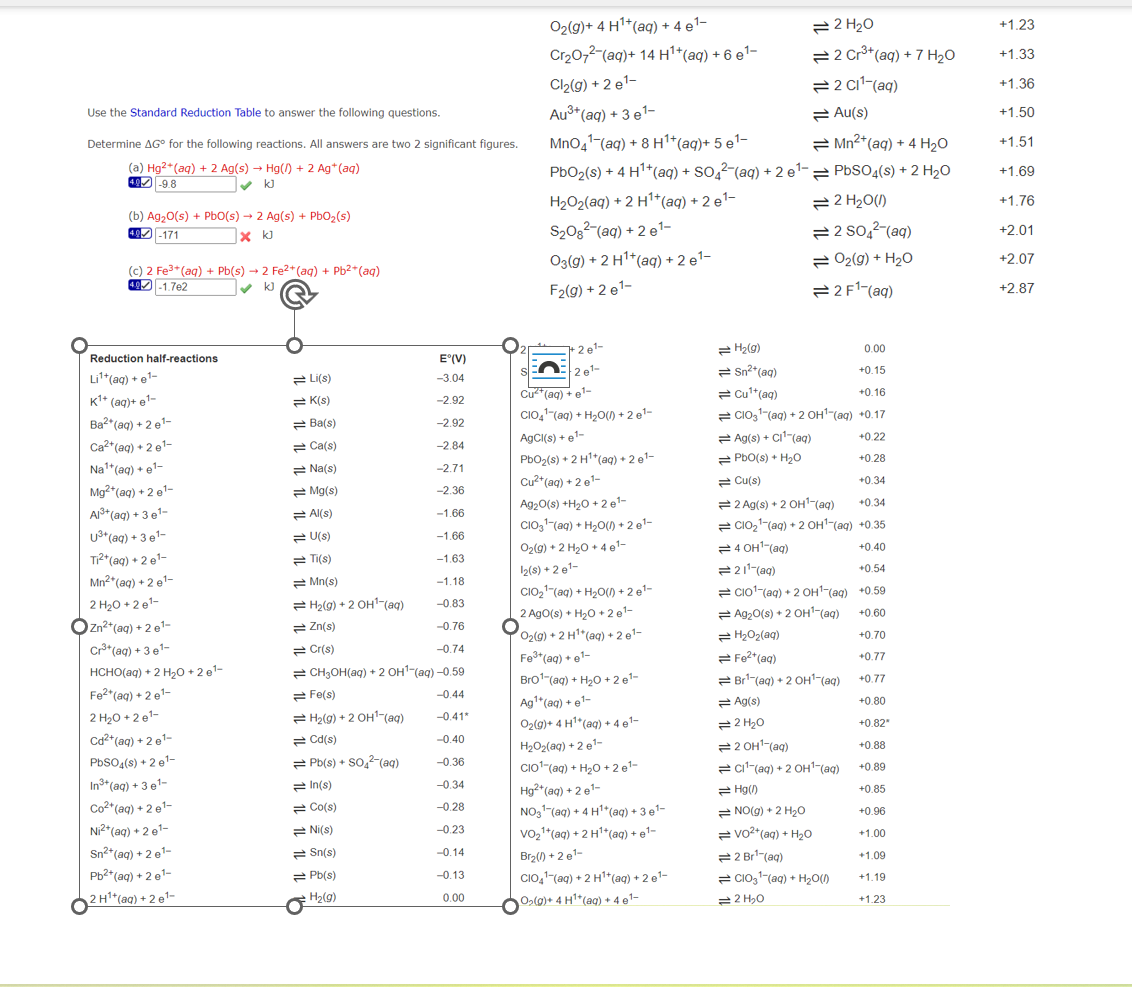Click the Li1+(aq) + e1- half-reaction

(123, 378)
